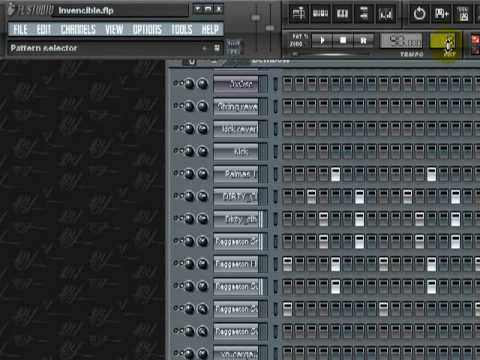
Task: Stop playback with the Stop button
Action: tap(343, 40)
